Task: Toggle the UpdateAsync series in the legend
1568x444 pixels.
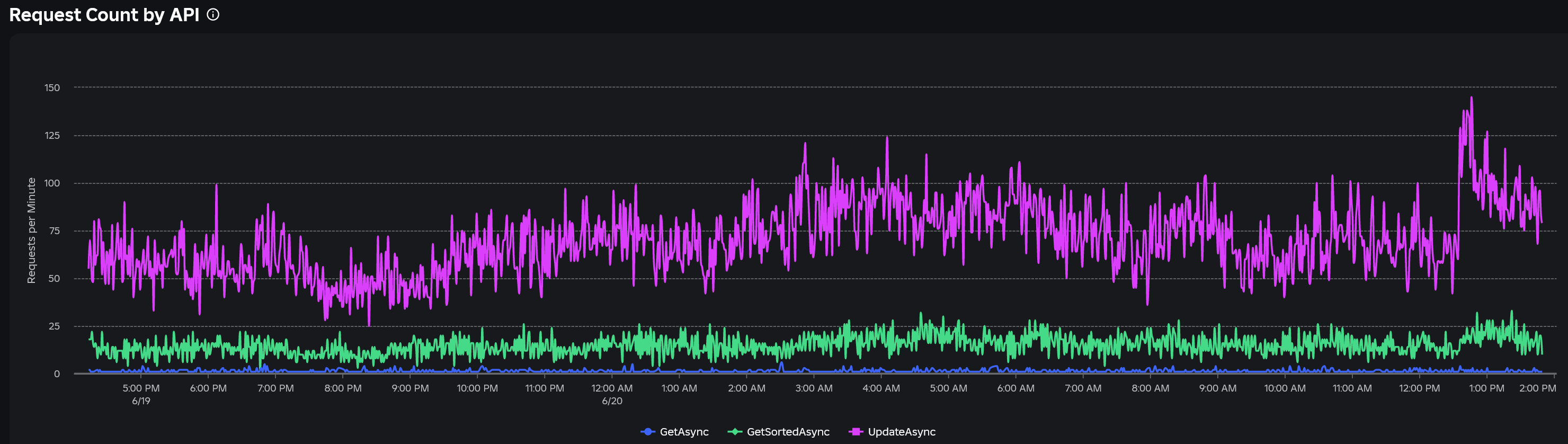Action: [893, 432]
